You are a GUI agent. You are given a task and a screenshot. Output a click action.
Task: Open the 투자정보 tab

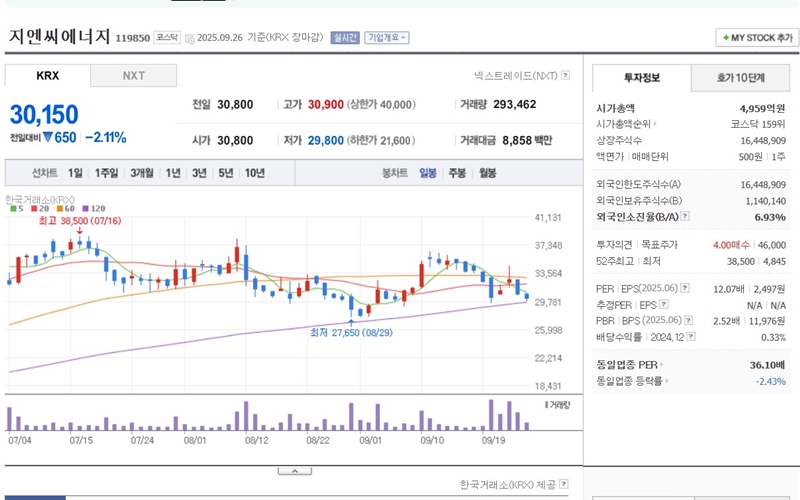642,78
